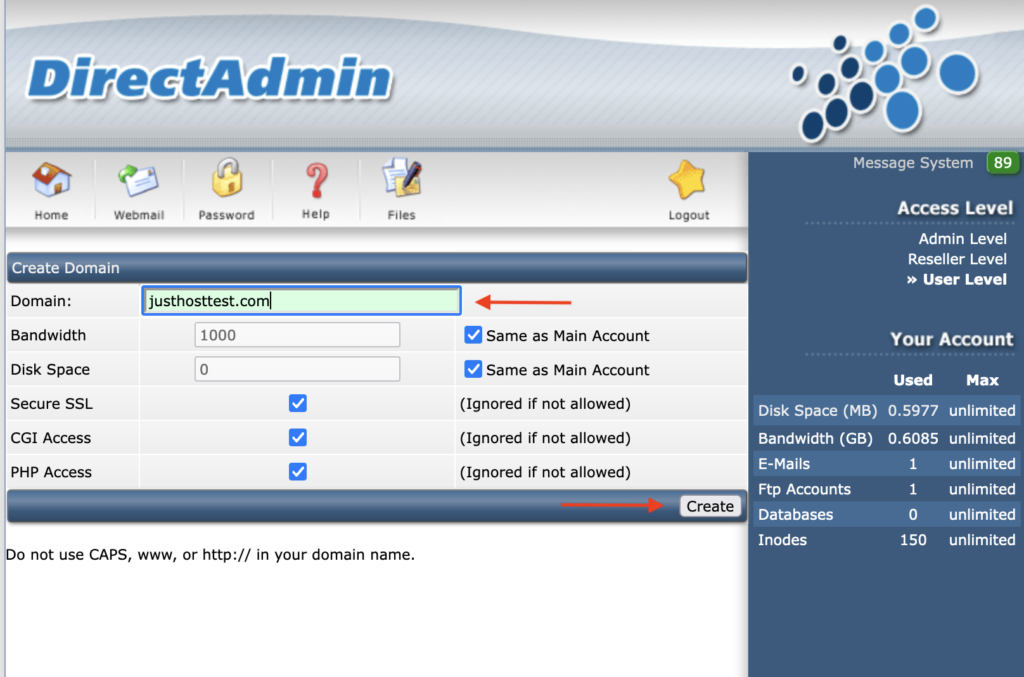
Task: Uncheck Bandwidth Same as Main Account
Action: pyautogui.click(x=473, y=336)
